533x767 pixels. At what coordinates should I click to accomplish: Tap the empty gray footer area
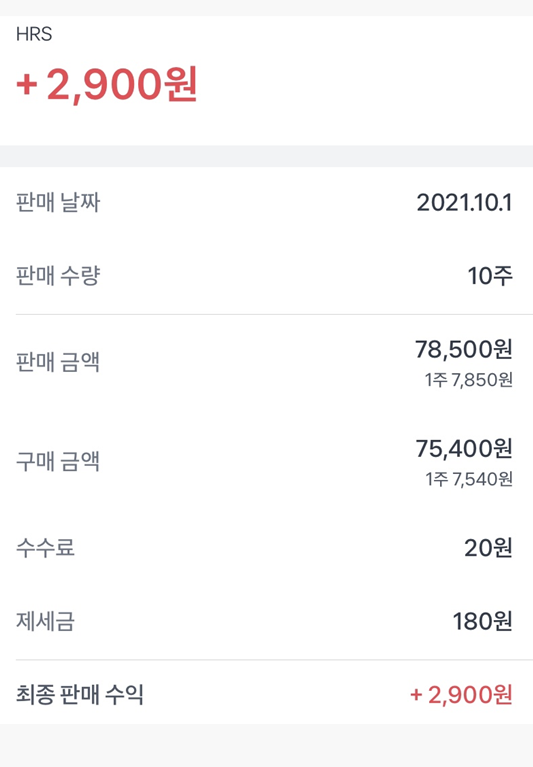266,745
